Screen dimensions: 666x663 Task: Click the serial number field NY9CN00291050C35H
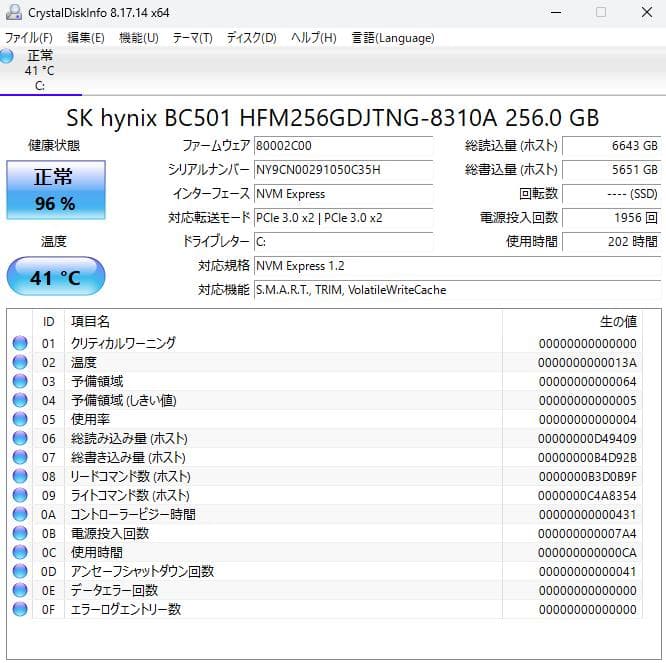click(x=343, y=170)
